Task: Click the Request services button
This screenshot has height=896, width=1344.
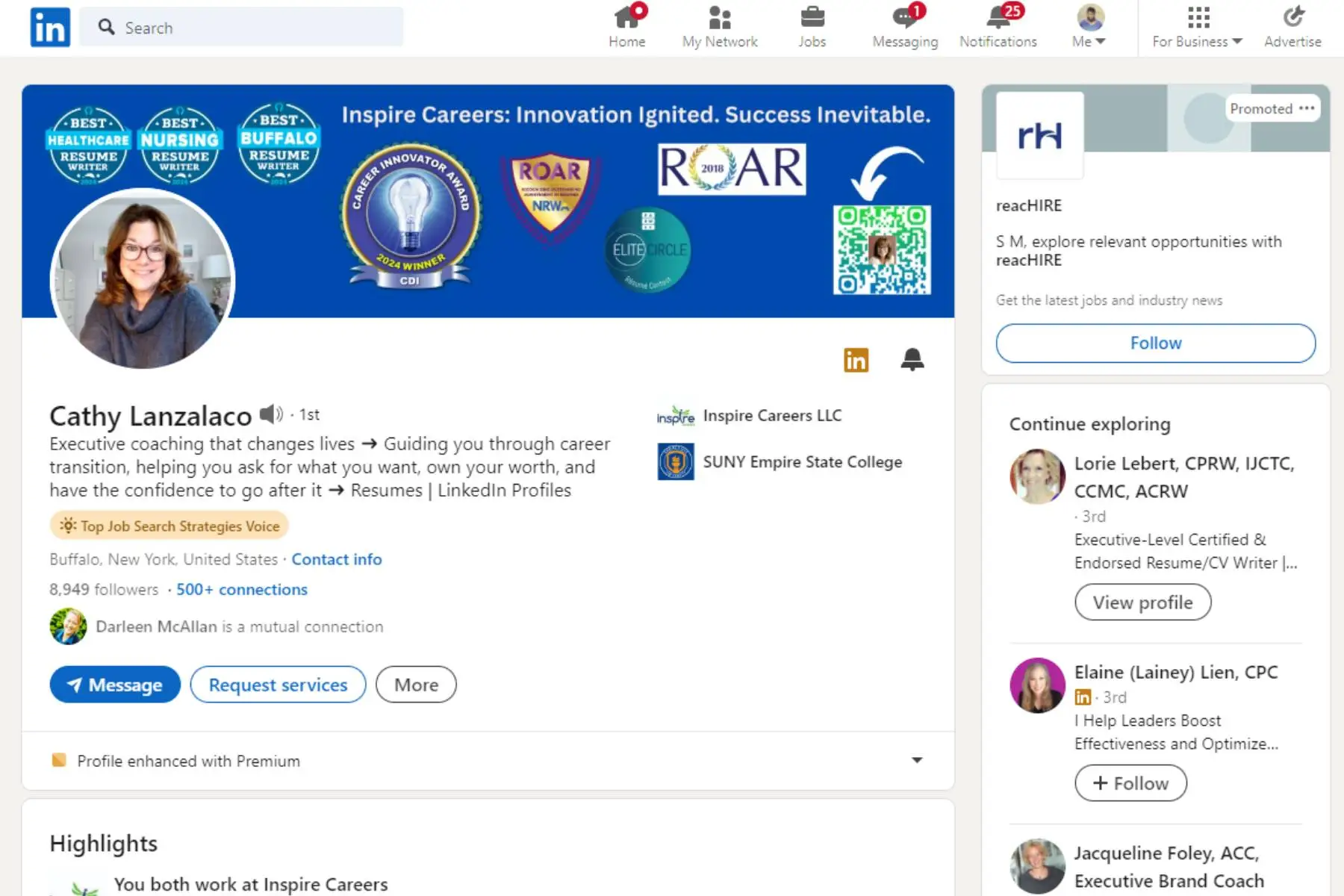Action: click(x=278, y=685)
